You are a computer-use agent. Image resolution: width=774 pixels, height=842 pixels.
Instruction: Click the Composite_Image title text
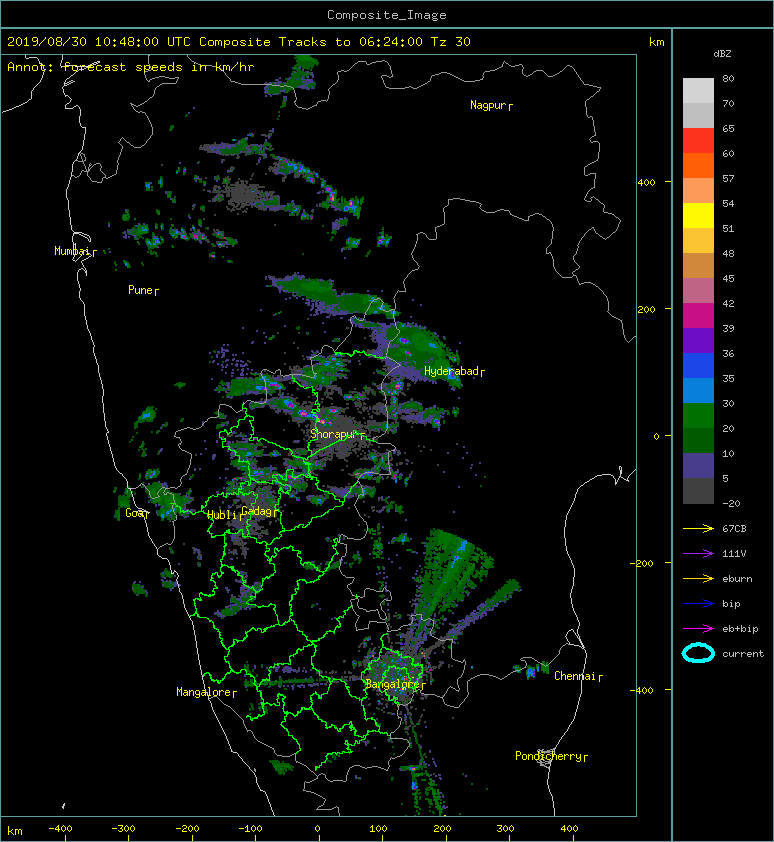click(x=387, y=15)
